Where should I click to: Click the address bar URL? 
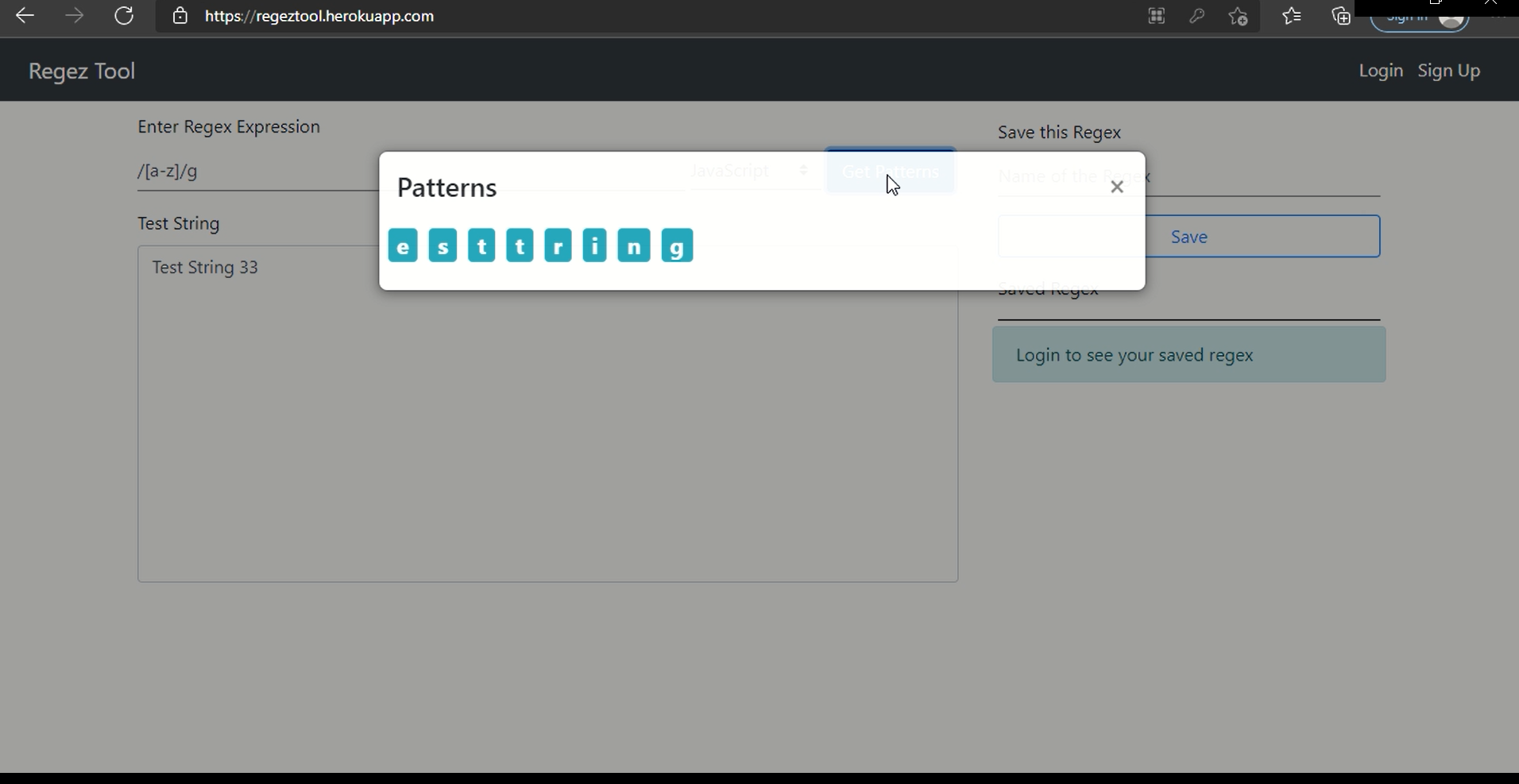319,16
